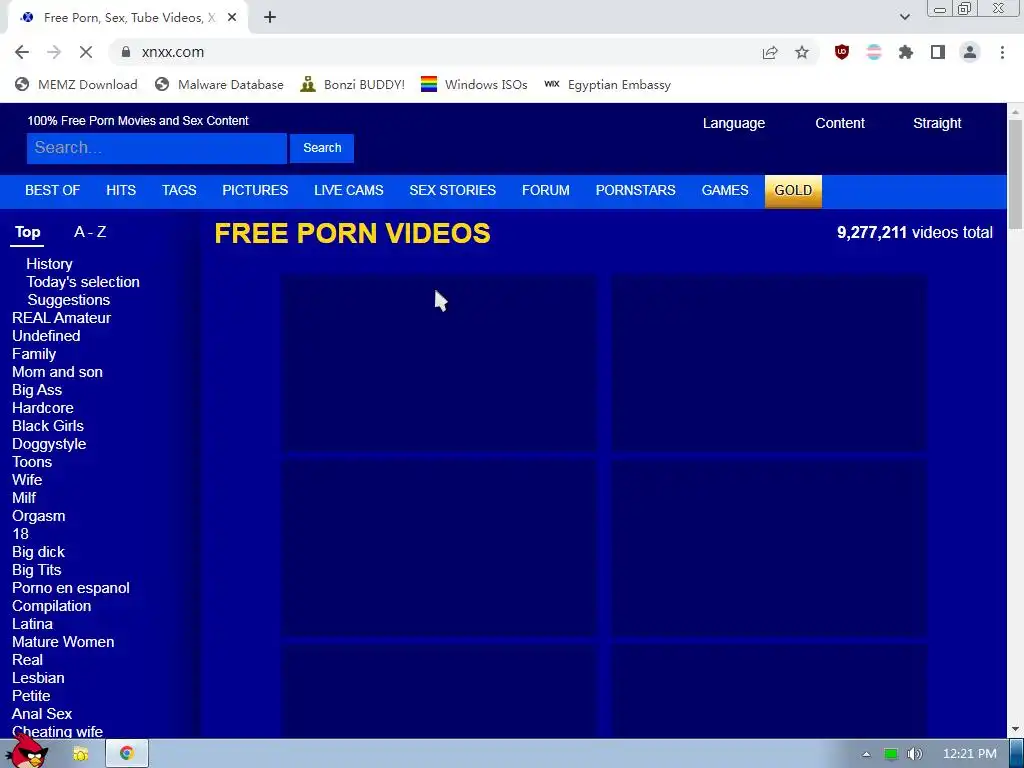The height and width of the screenshot is (768, 1024).
Task: Open the HITS menu item
Action: click(x=121, y=191)
